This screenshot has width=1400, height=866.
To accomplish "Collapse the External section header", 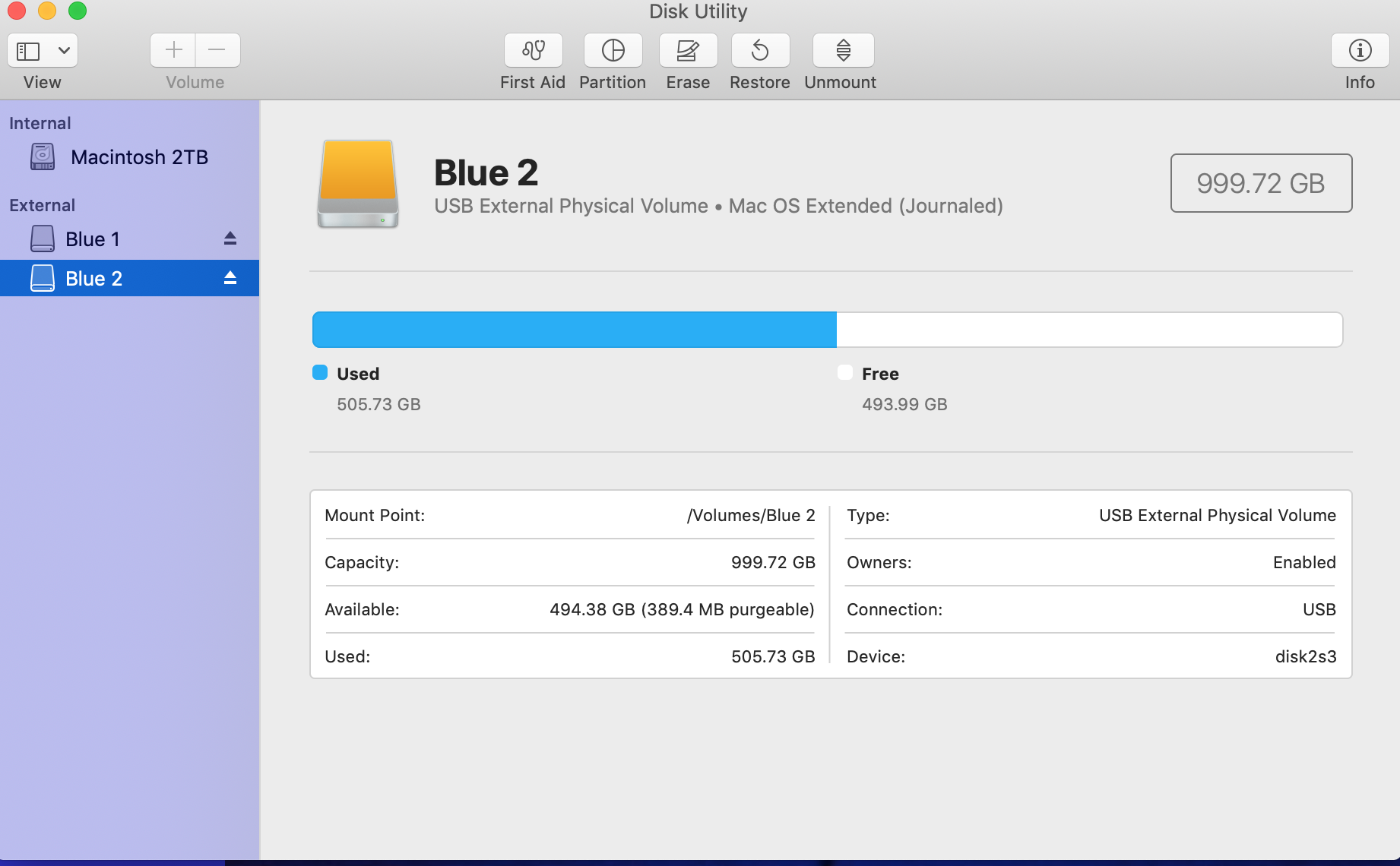I will [42, 204].
